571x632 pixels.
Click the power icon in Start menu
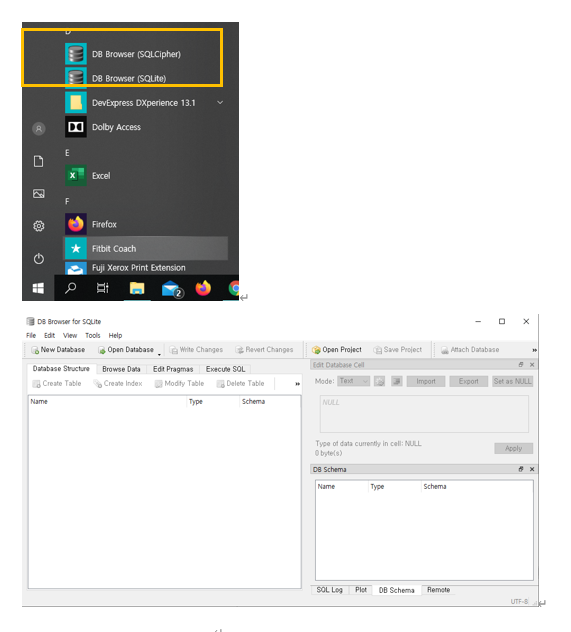pyautogui.click(x=39, y=258)
